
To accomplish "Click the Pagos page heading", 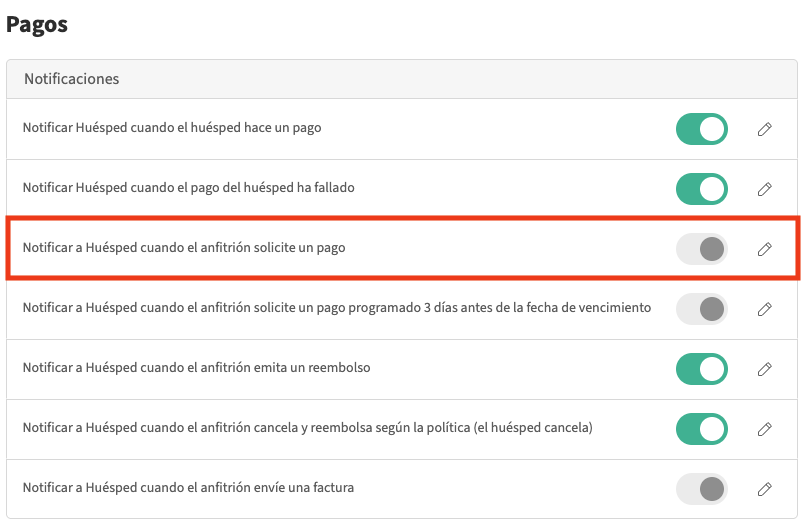I will (x=37, y=25).
